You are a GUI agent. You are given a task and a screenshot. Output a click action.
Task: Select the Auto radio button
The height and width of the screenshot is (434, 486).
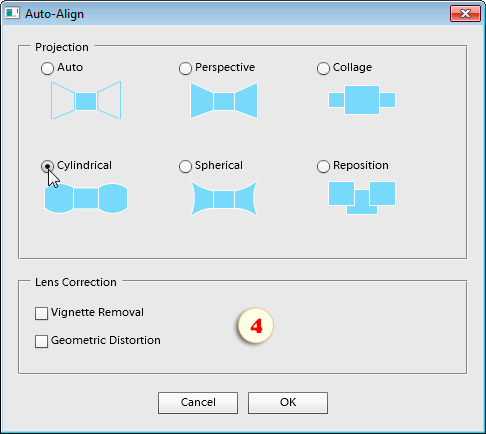point(47,68)
